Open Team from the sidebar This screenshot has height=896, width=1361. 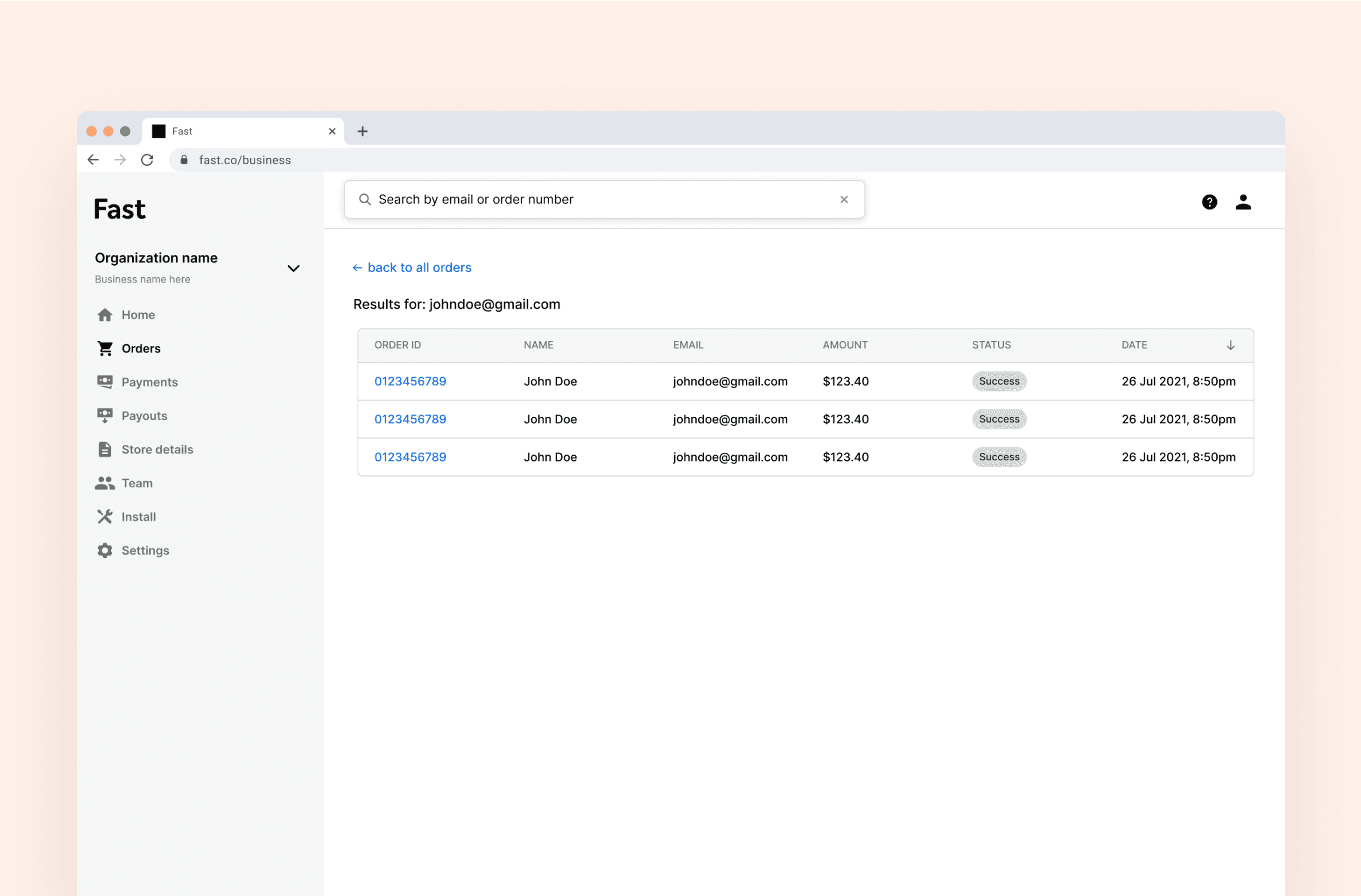coord(137,483)
